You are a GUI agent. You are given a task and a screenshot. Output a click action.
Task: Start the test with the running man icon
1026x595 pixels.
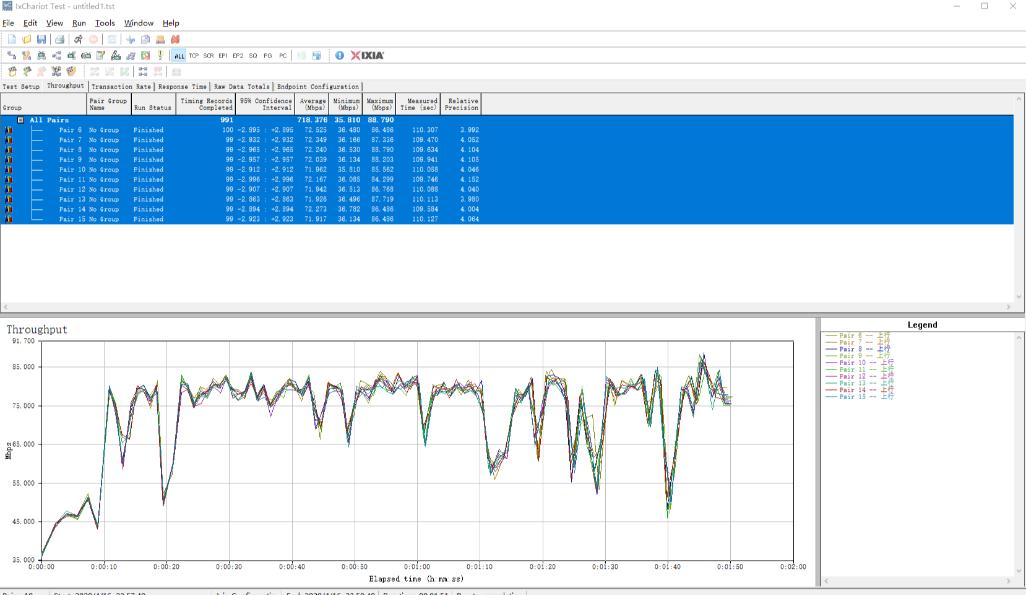(78, 39)
